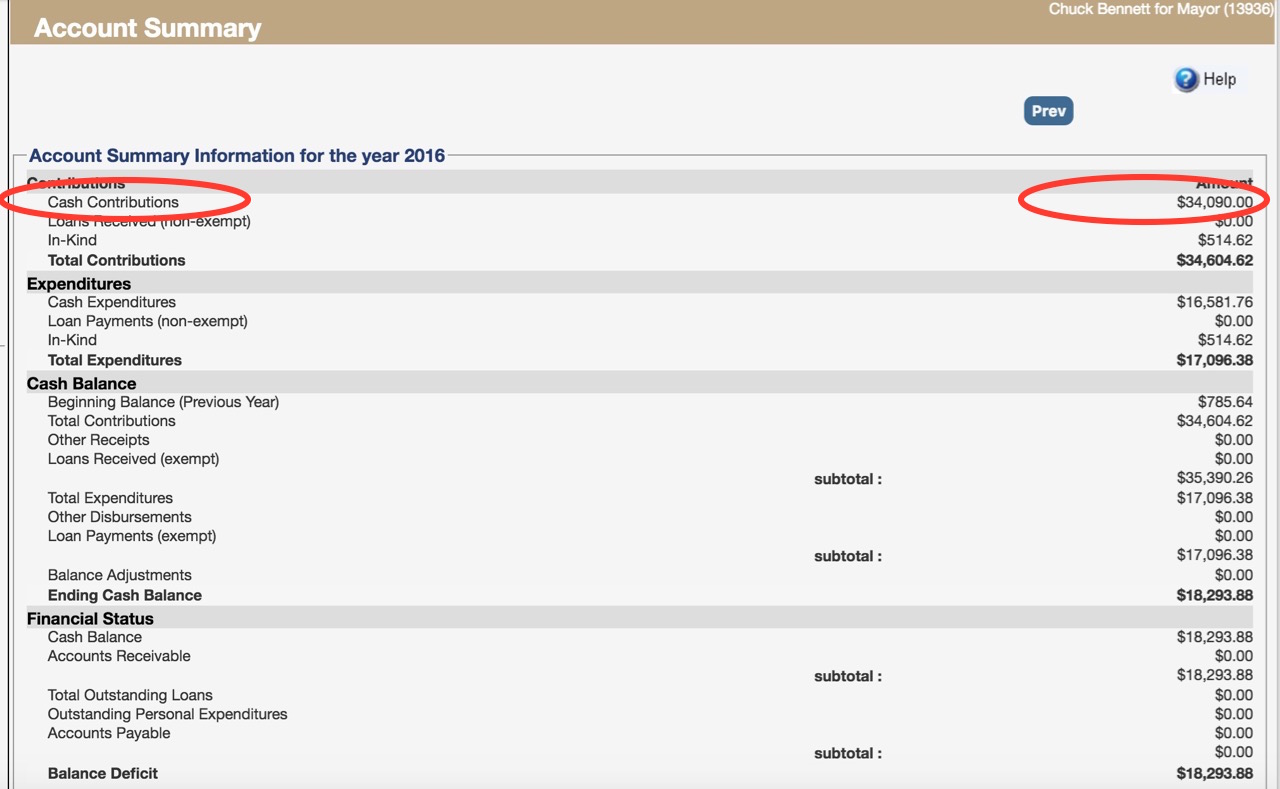Click the Total Contributions bold amount $34,604.62
The width and height of the screenshot is (1280, 789).
pos(1214,260)
